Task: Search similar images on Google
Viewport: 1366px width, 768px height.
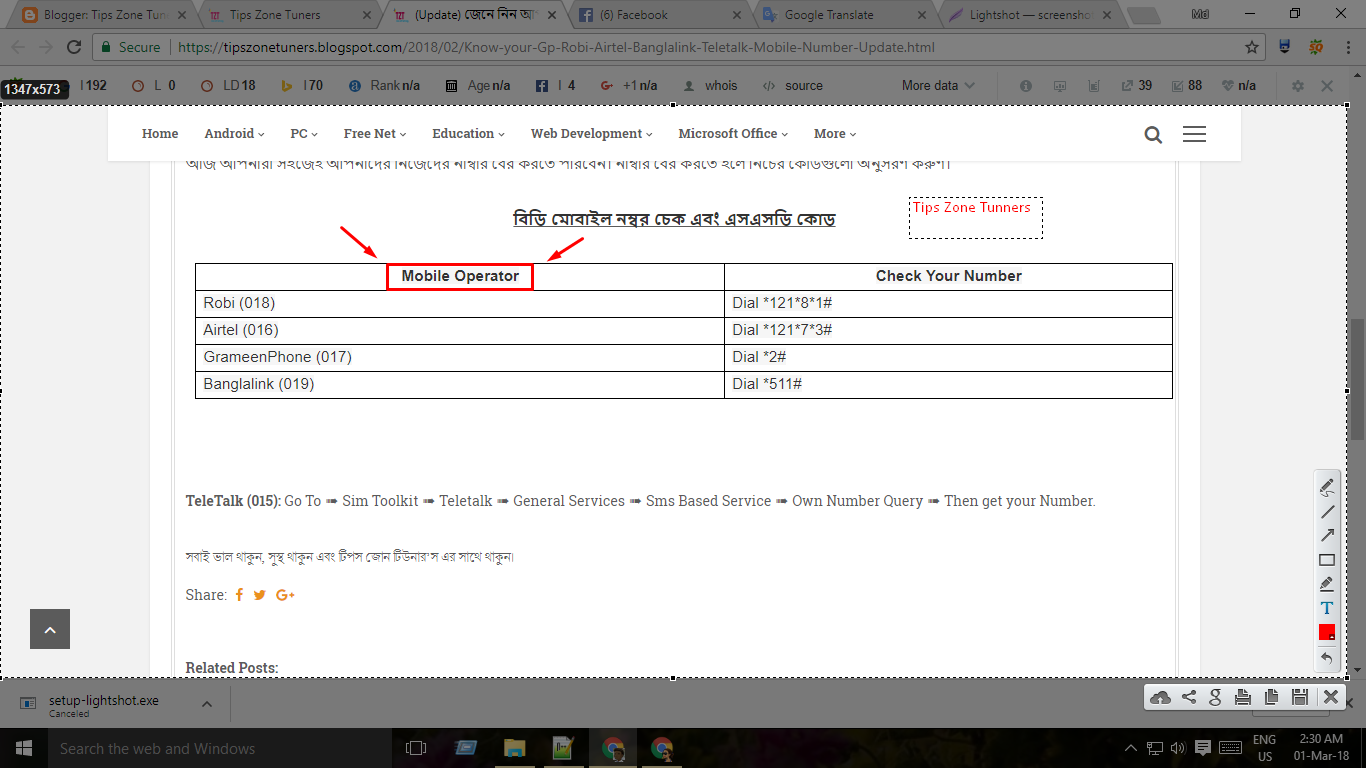Action: pos(1216,697)
